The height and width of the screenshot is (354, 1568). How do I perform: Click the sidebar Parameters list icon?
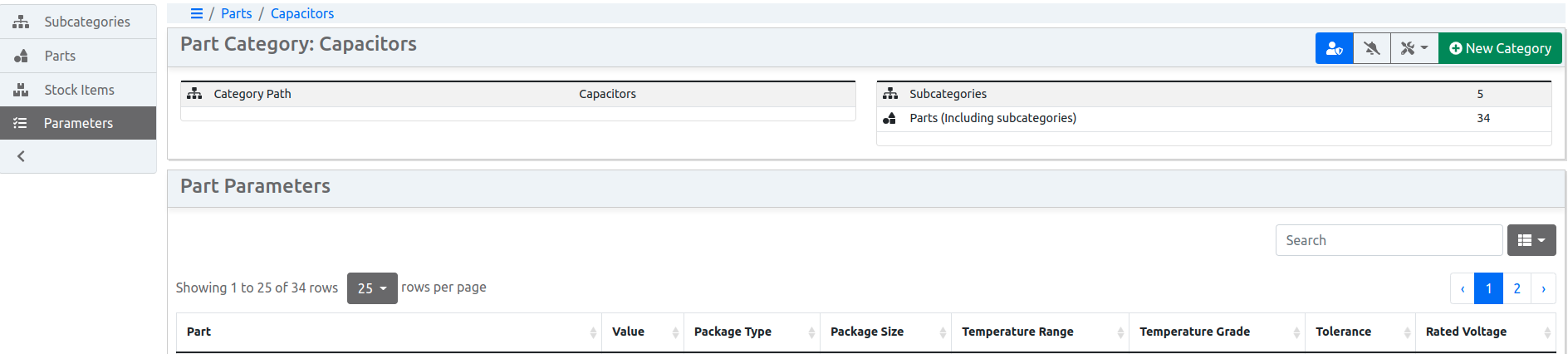(21, 123)
